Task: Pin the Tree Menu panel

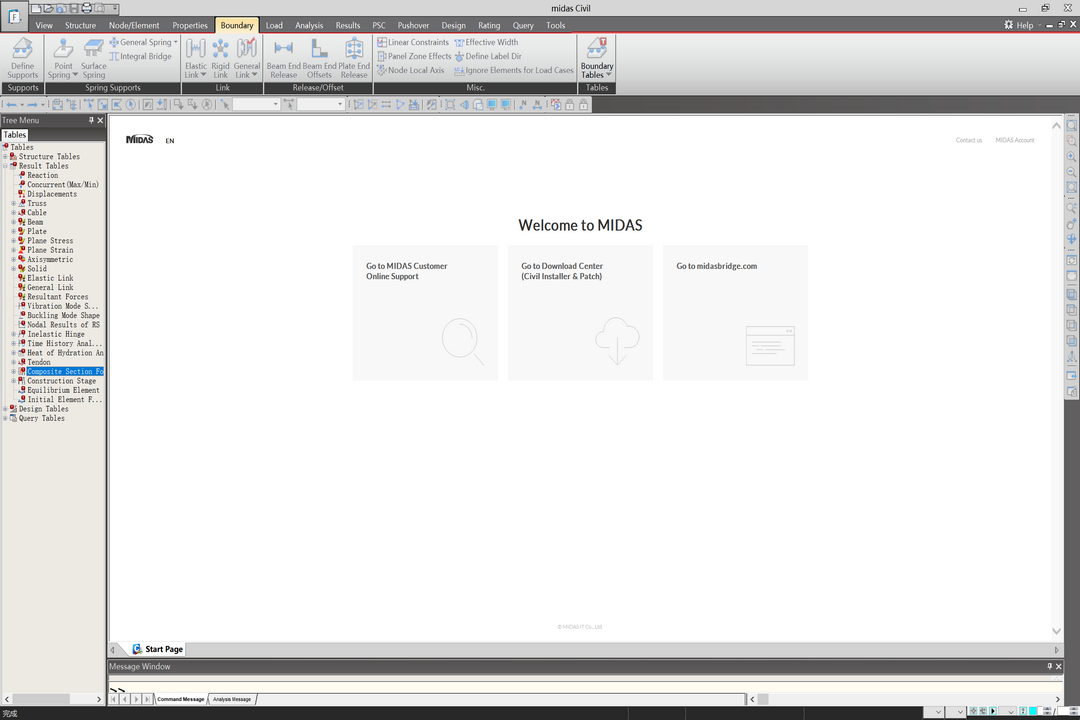Action: pyautogui.click(x=91, y=120)
